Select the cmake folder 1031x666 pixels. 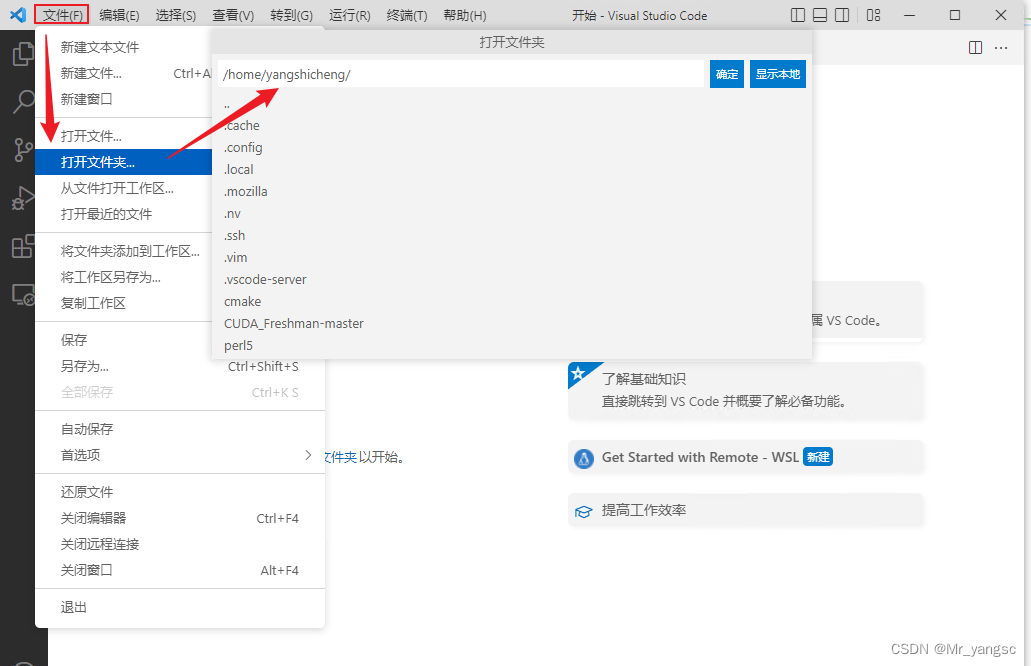(512, 302)
